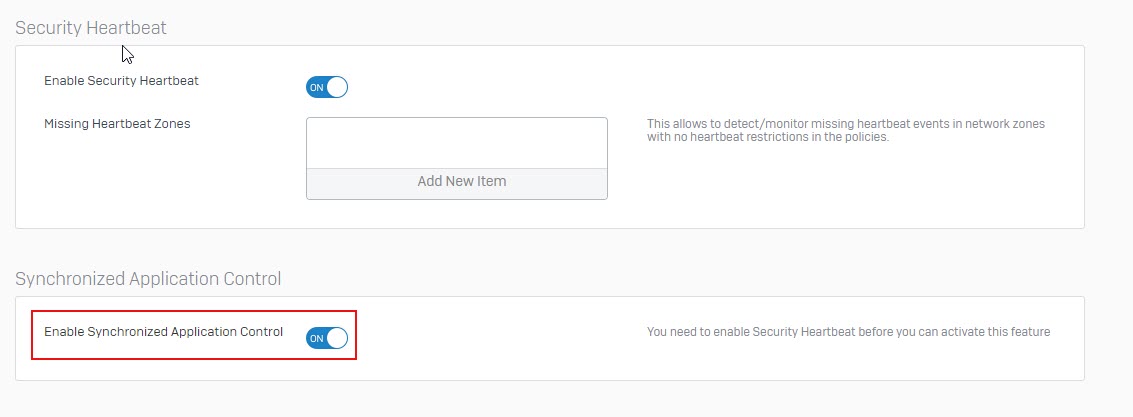Click ON text inside Synchronized Application switch

tap(316, 338)
